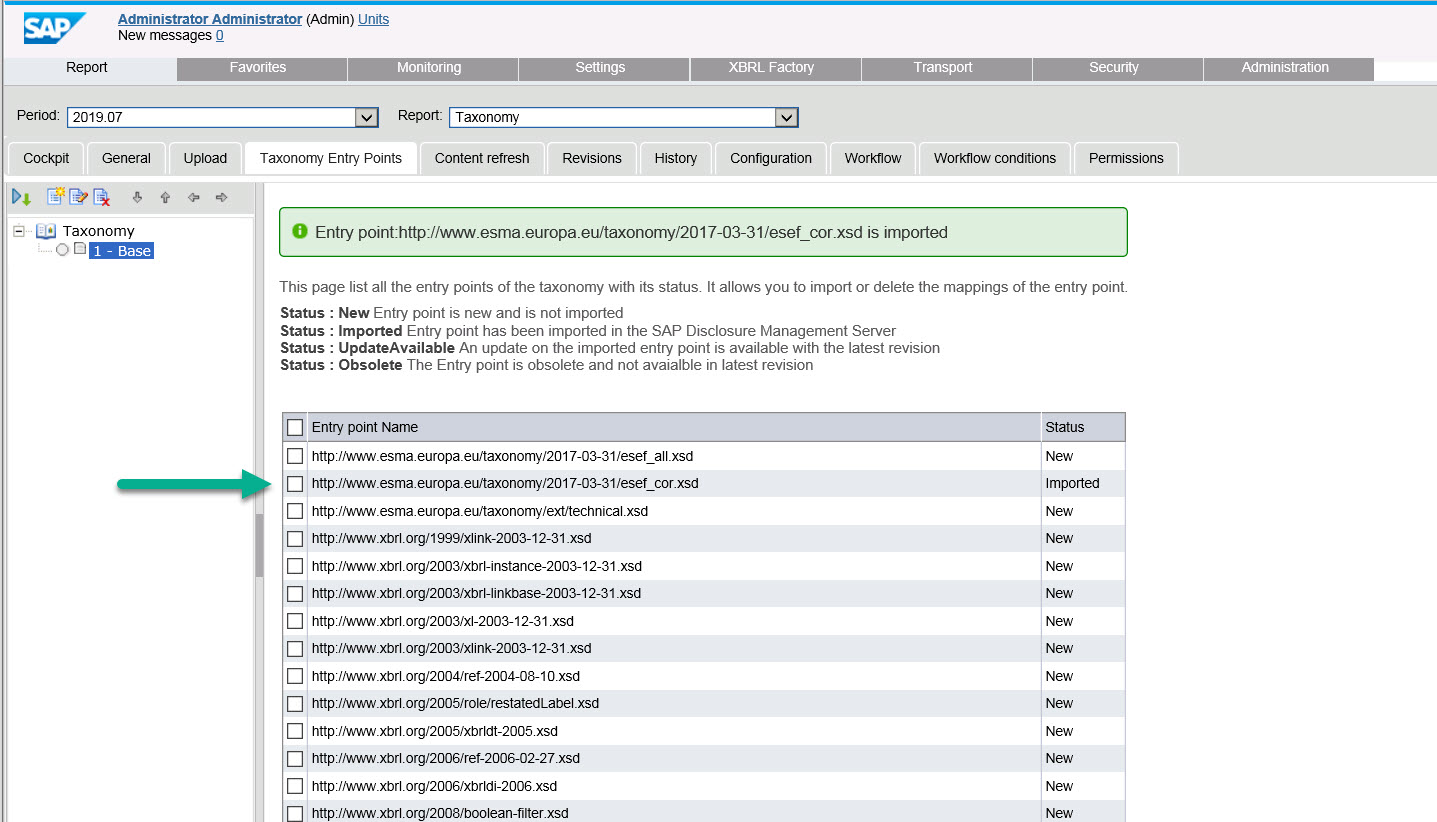Check the ref-2006-02-27.xsd box

pyautogui.click(x=295, y=758)
